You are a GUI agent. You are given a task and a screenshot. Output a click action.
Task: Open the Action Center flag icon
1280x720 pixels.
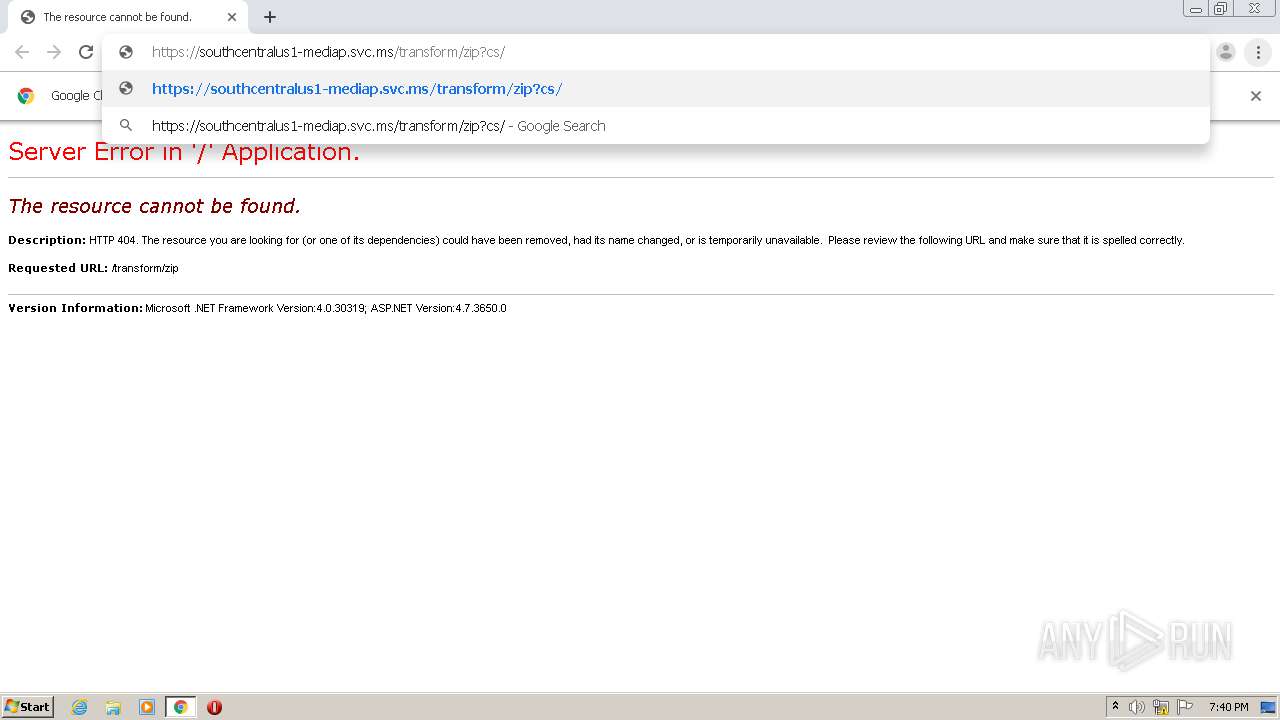coord(1185,707)
